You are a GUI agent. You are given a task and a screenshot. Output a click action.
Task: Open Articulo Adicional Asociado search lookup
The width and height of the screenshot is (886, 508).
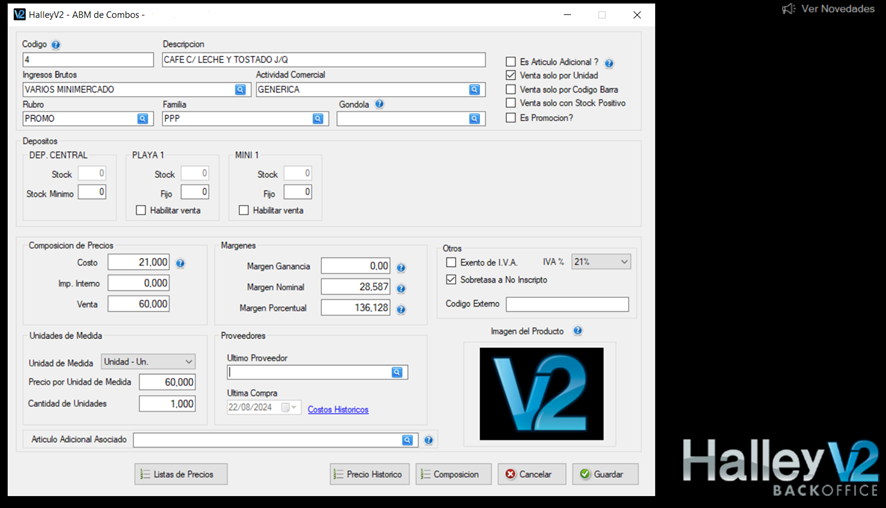pyautogui.click(x=407, y=440)
